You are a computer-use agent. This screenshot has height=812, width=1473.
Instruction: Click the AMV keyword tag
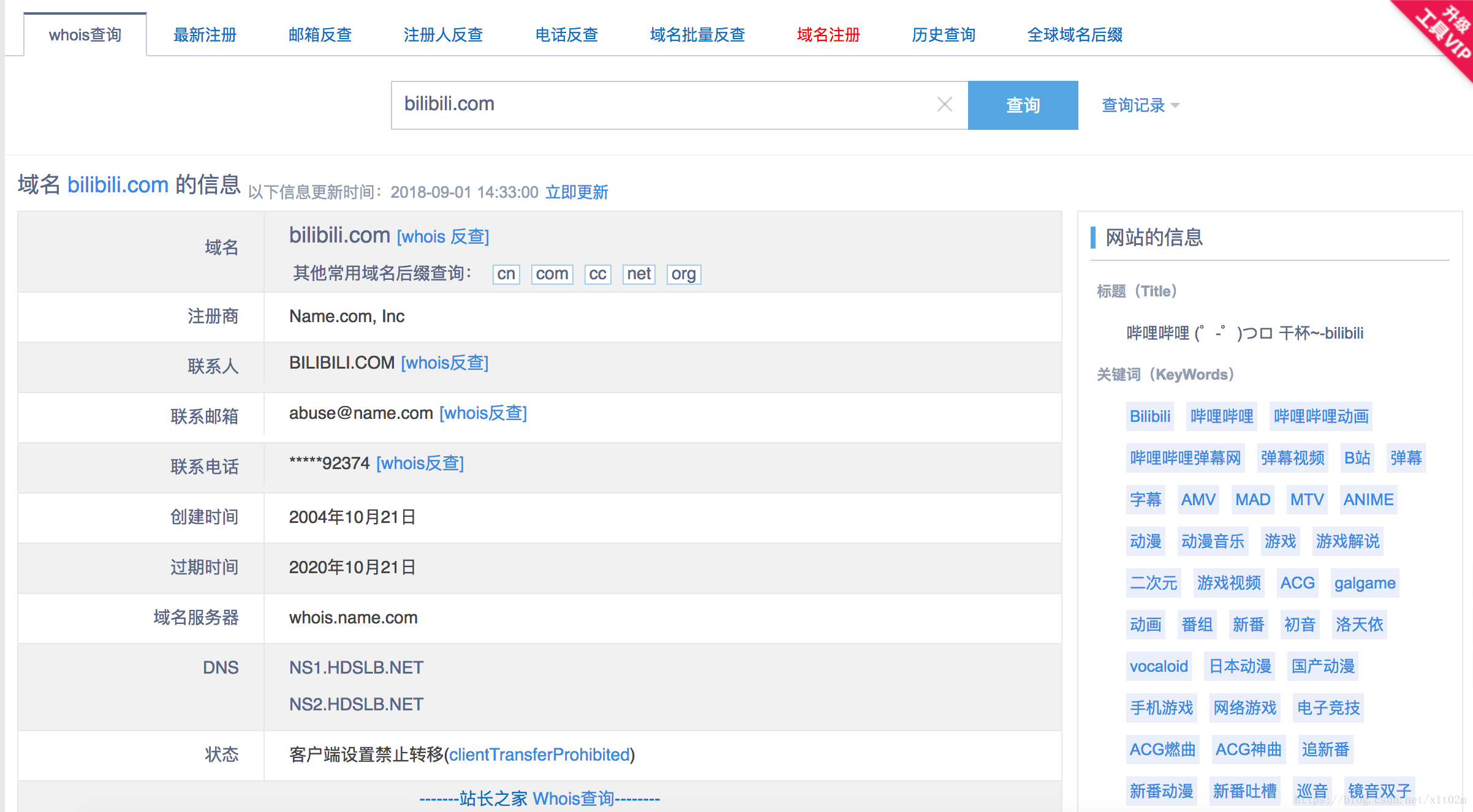(1198, 500)
